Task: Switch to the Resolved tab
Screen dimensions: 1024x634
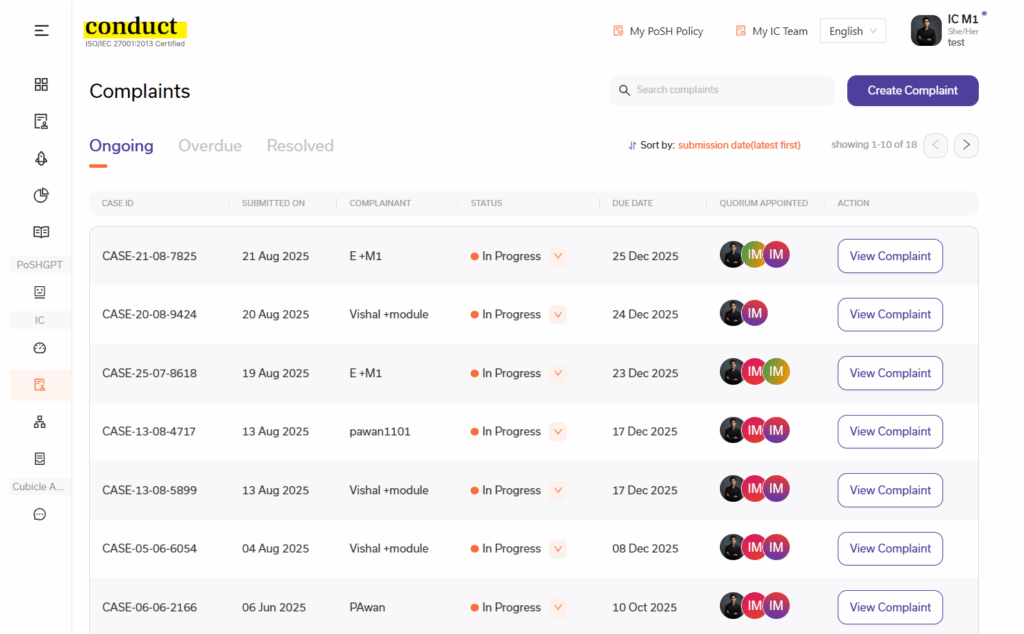Action: (x=300, y=146)
